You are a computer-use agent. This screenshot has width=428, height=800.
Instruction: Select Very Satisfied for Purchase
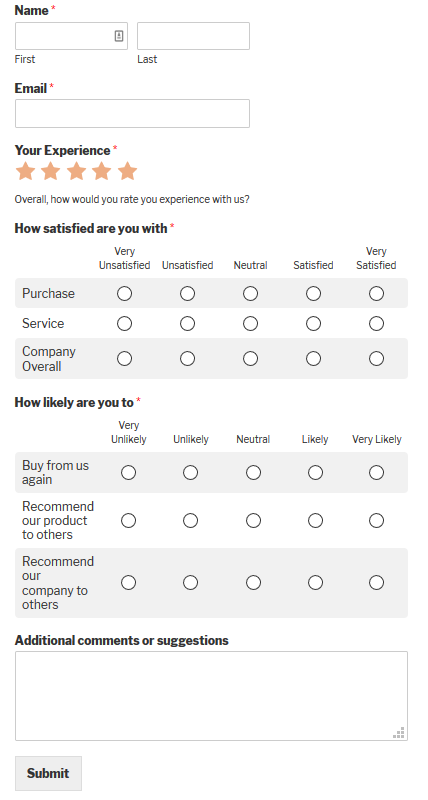pos(376,293)
